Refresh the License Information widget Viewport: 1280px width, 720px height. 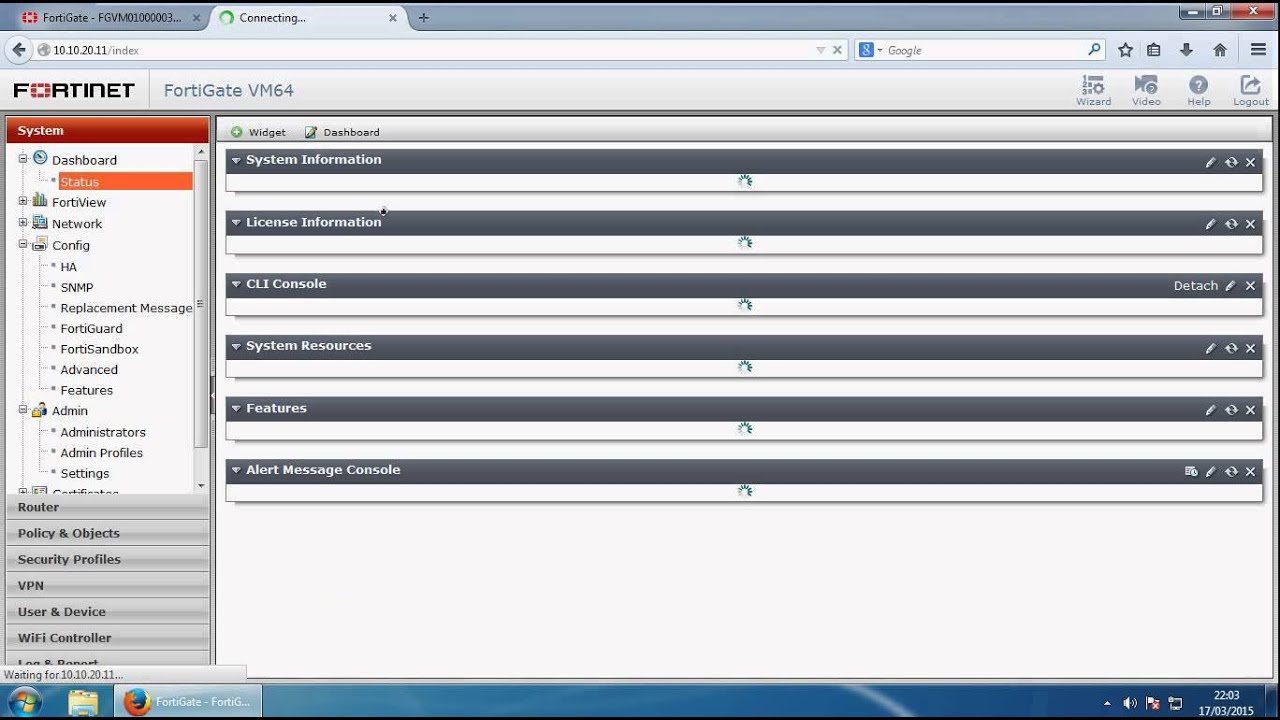(x=1231, y=224)
